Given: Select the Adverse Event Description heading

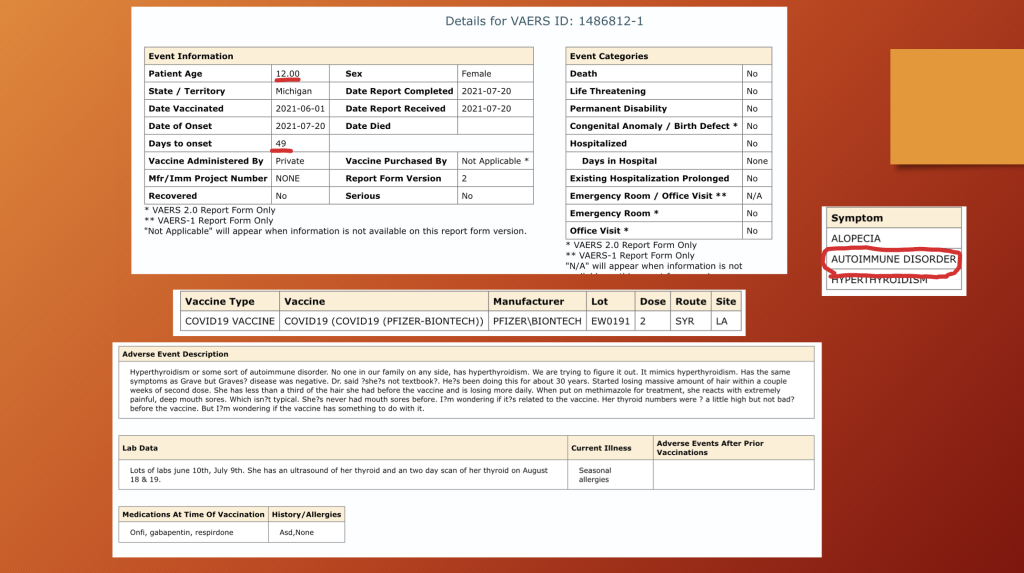Looking at the screenshot, I should [x=175, y=354].
